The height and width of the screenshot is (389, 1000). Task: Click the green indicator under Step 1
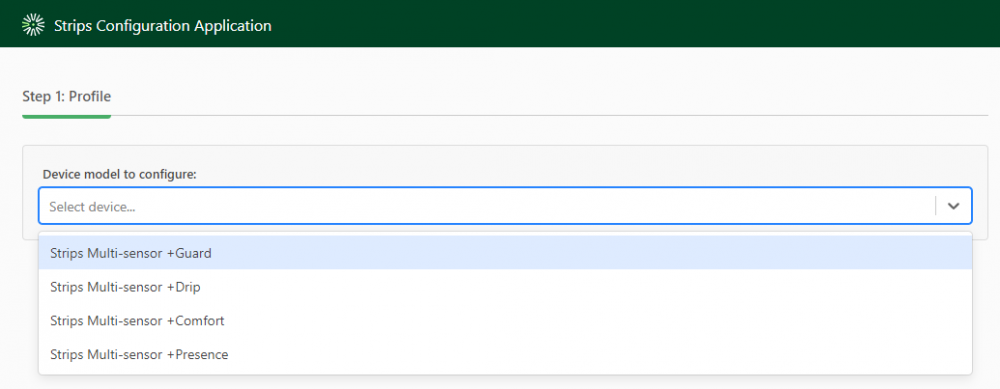(66, 116)
